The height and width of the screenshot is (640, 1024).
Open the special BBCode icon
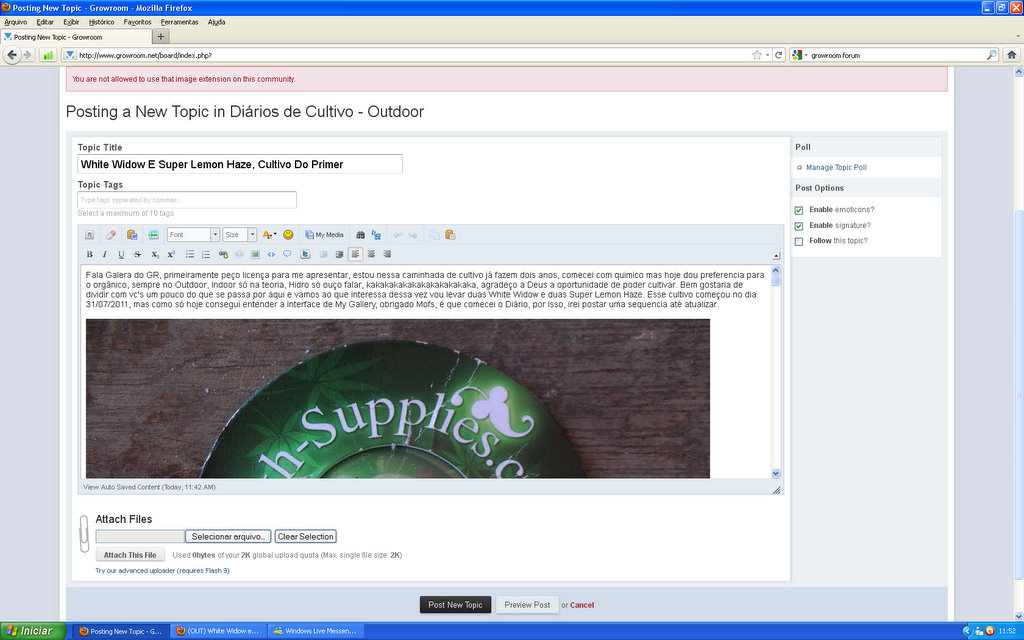click(153, 234)
